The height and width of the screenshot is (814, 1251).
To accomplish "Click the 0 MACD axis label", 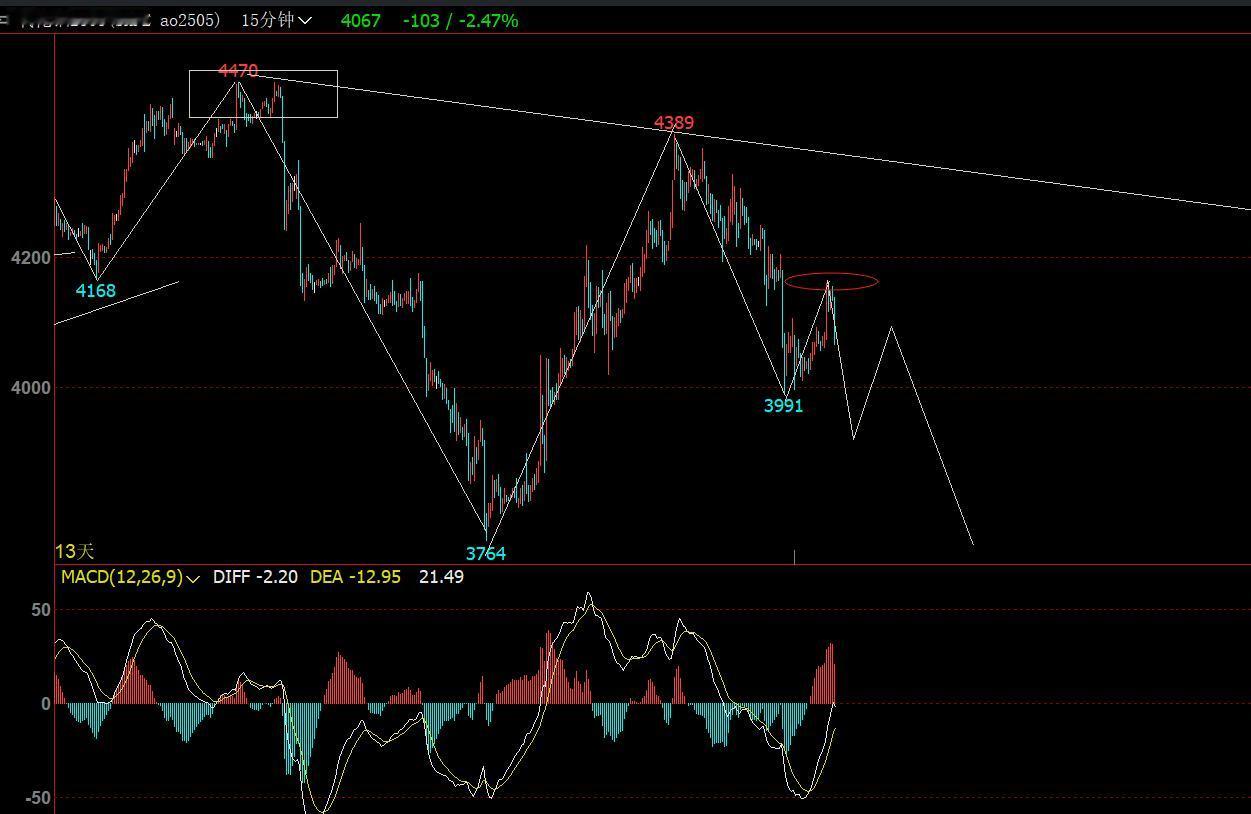I will 46,704.
